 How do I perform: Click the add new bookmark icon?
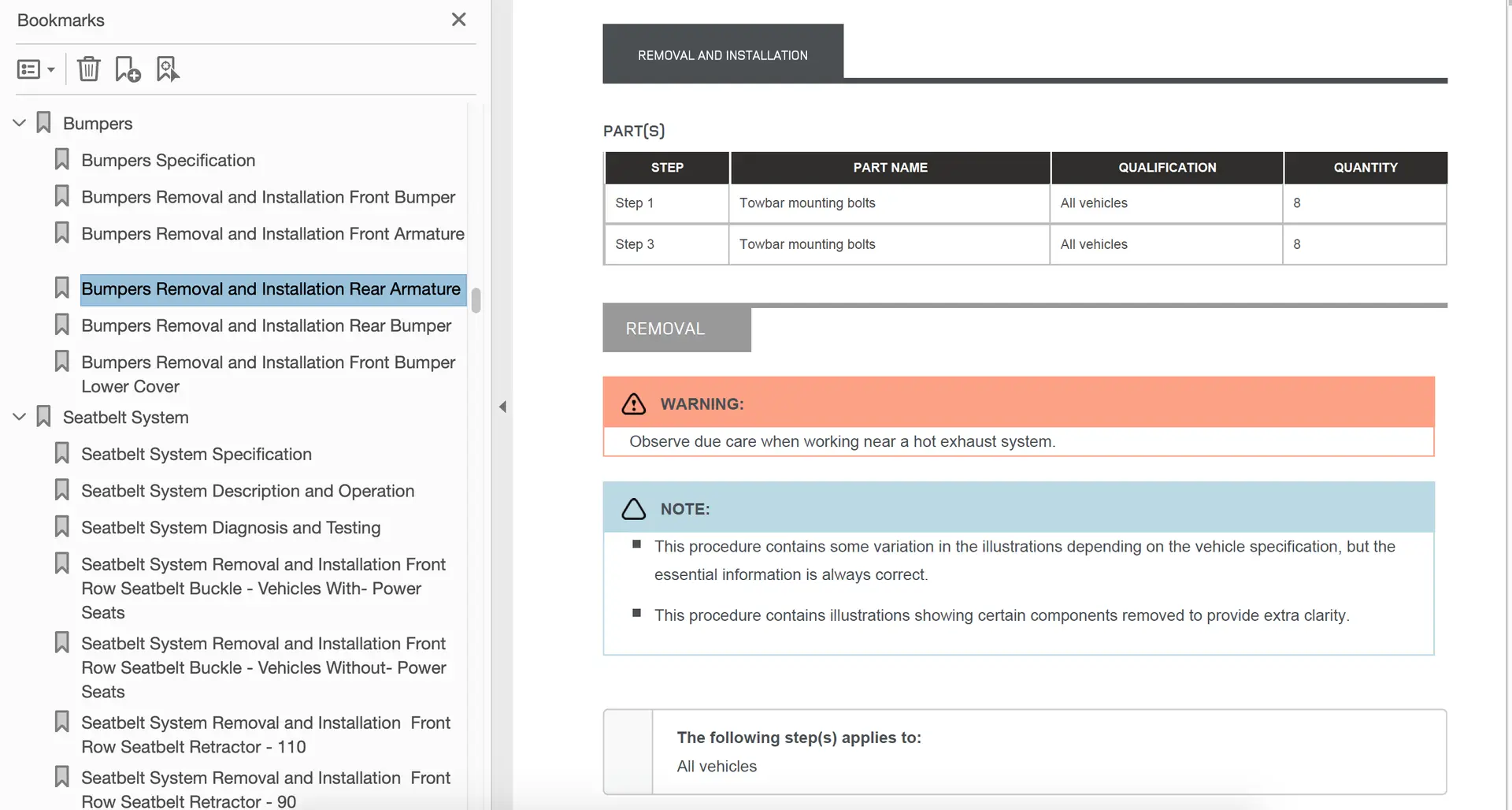[128, 69]
